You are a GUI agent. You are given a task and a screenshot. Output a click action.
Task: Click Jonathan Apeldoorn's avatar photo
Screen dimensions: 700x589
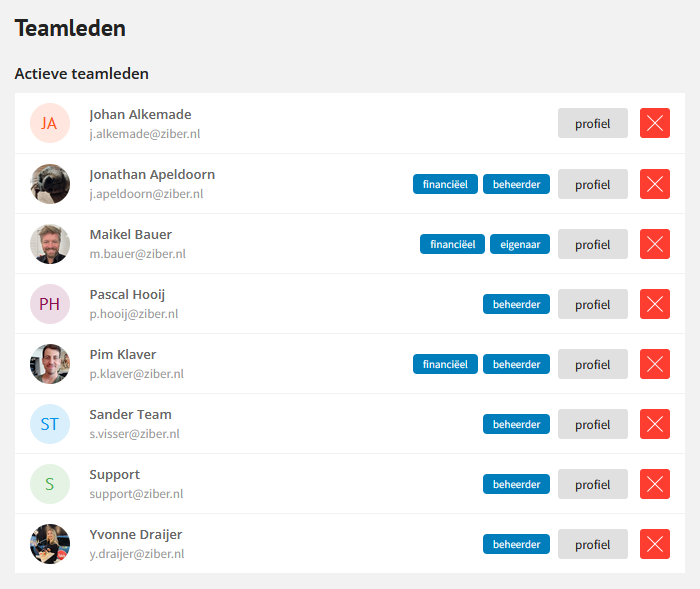click(x=50, y=184)
